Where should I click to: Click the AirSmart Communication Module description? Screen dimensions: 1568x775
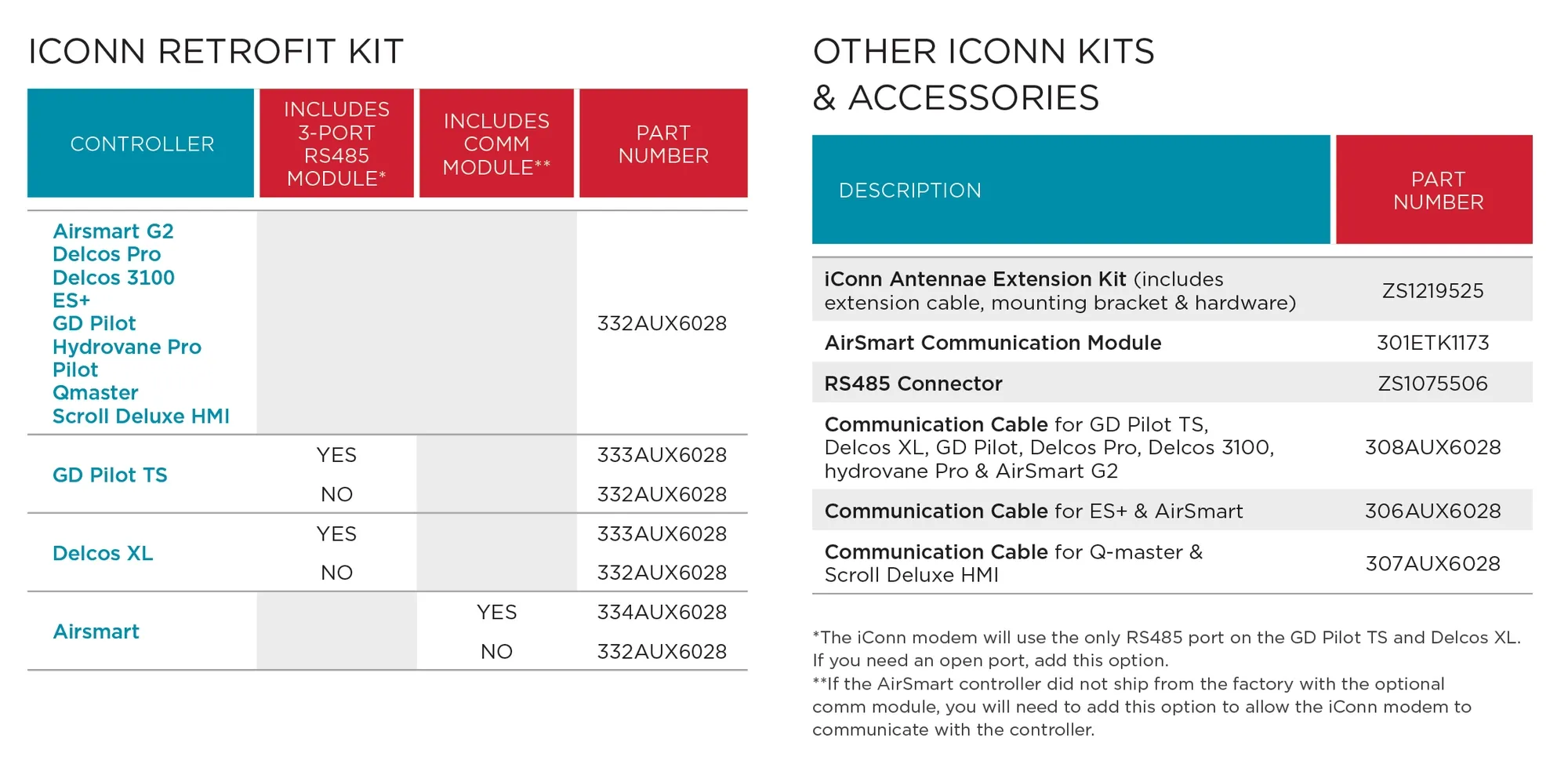993,343
